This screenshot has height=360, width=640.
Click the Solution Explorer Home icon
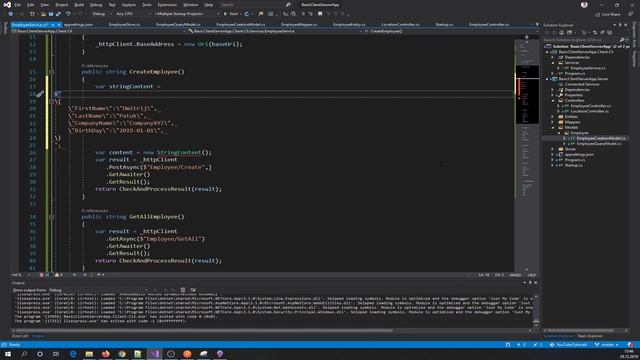pyautogui.click(x=562, y=32)
